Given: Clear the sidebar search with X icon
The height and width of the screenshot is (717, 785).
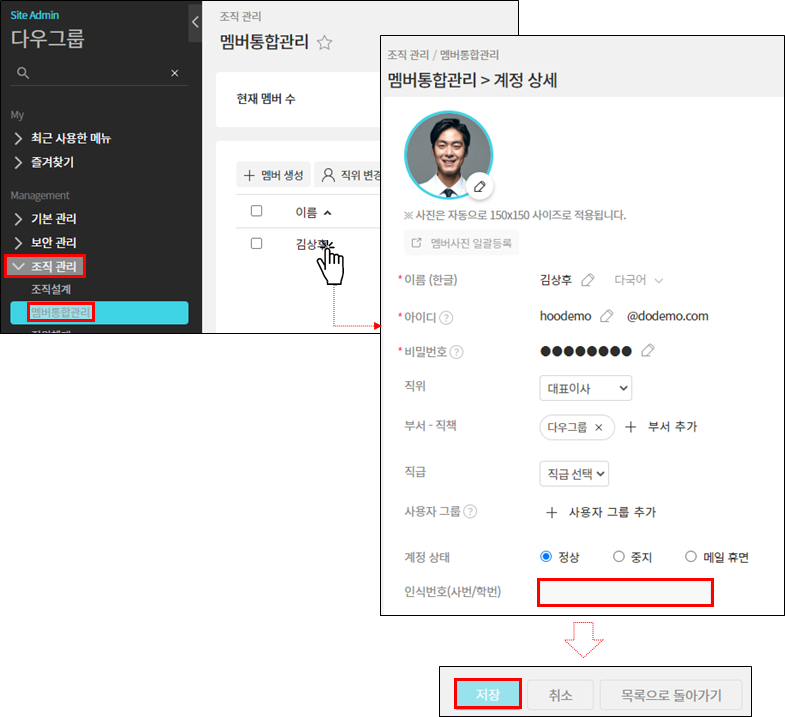Looking at the screenshot, I should [x=174, y=73].
